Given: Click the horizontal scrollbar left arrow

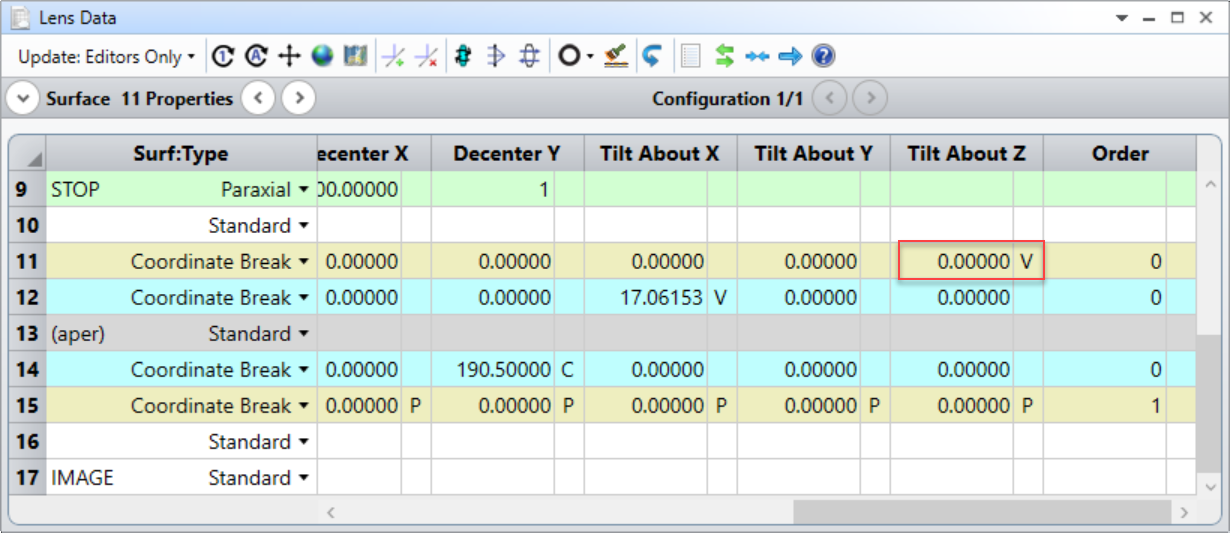Looking at the screenshot, I should pos(331,512).
